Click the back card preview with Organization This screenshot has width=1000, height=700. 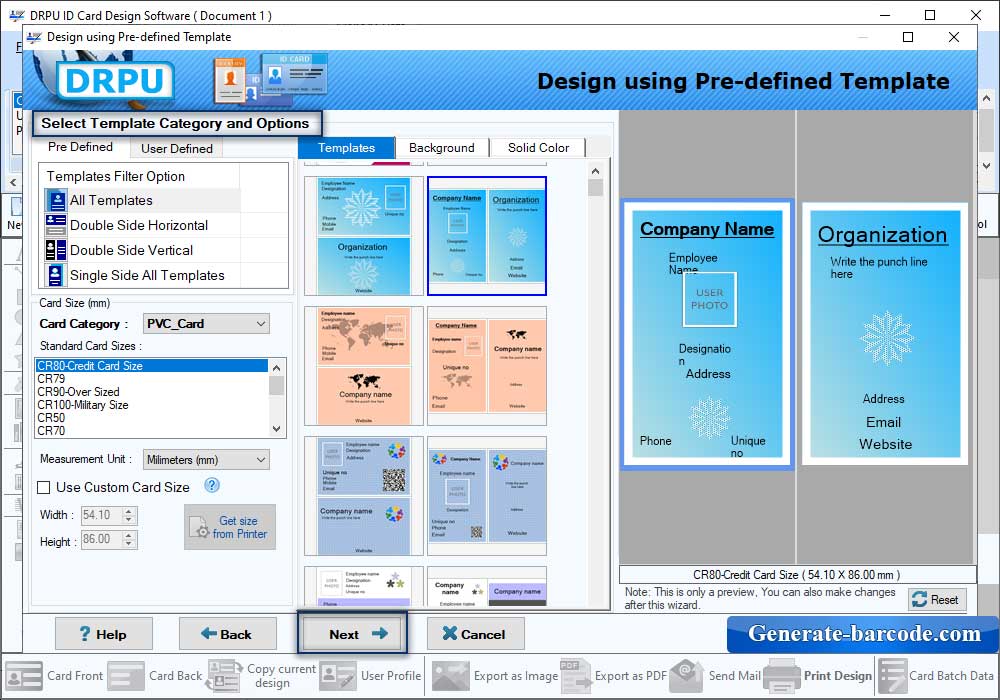click(x=885, y=334)
